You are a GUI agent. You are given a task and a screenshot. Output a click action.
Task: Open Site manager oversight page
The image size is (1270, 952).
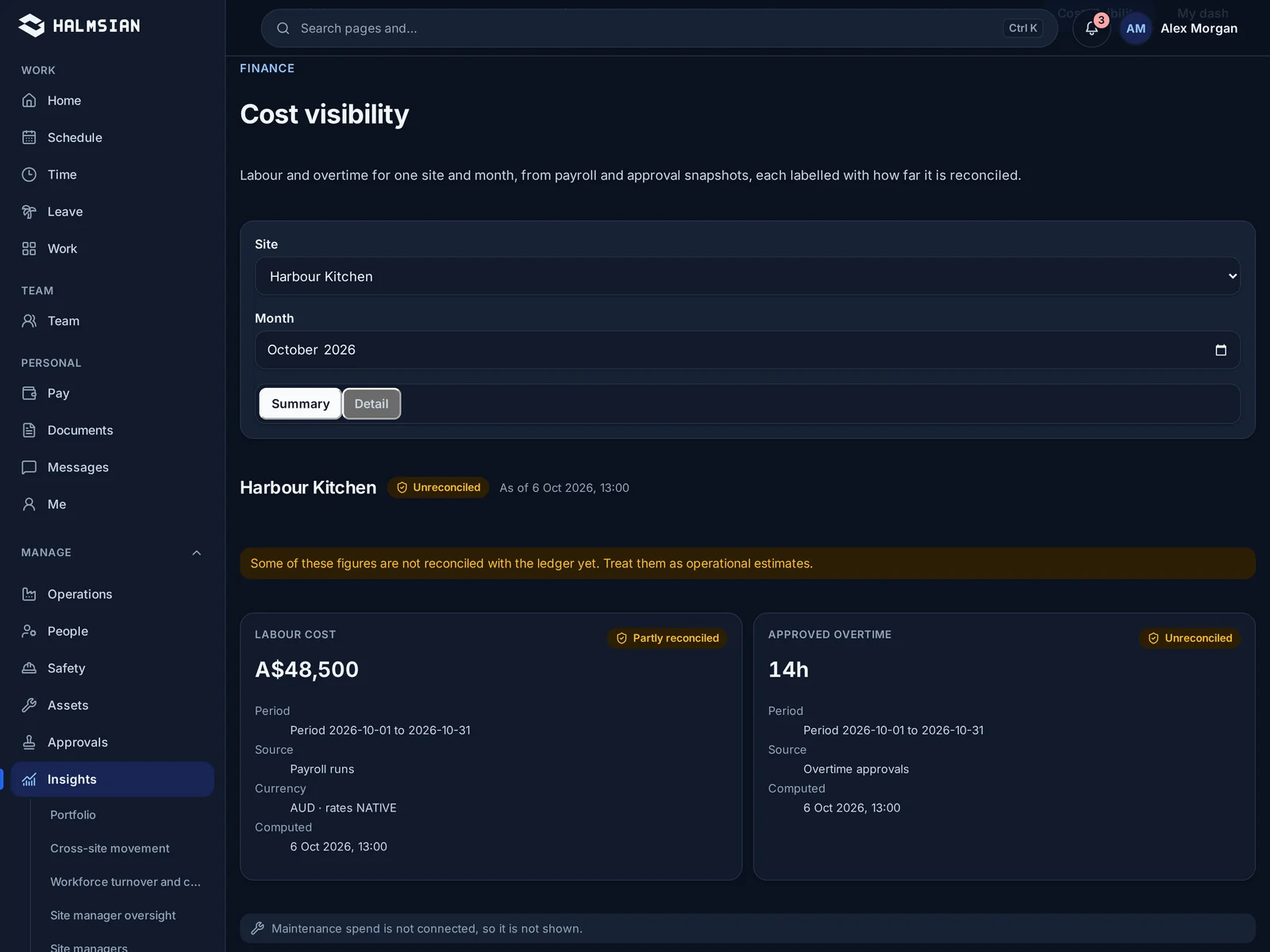[113, 916]
